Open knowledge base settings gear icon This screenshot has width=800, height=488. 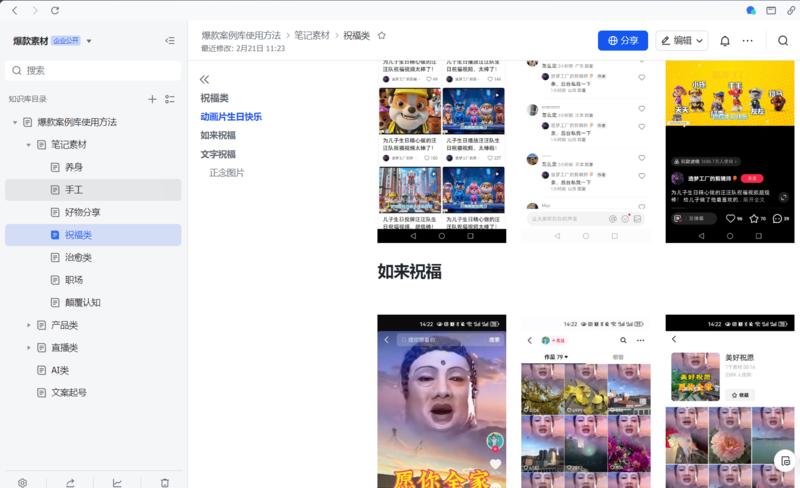tap(22, 482)
